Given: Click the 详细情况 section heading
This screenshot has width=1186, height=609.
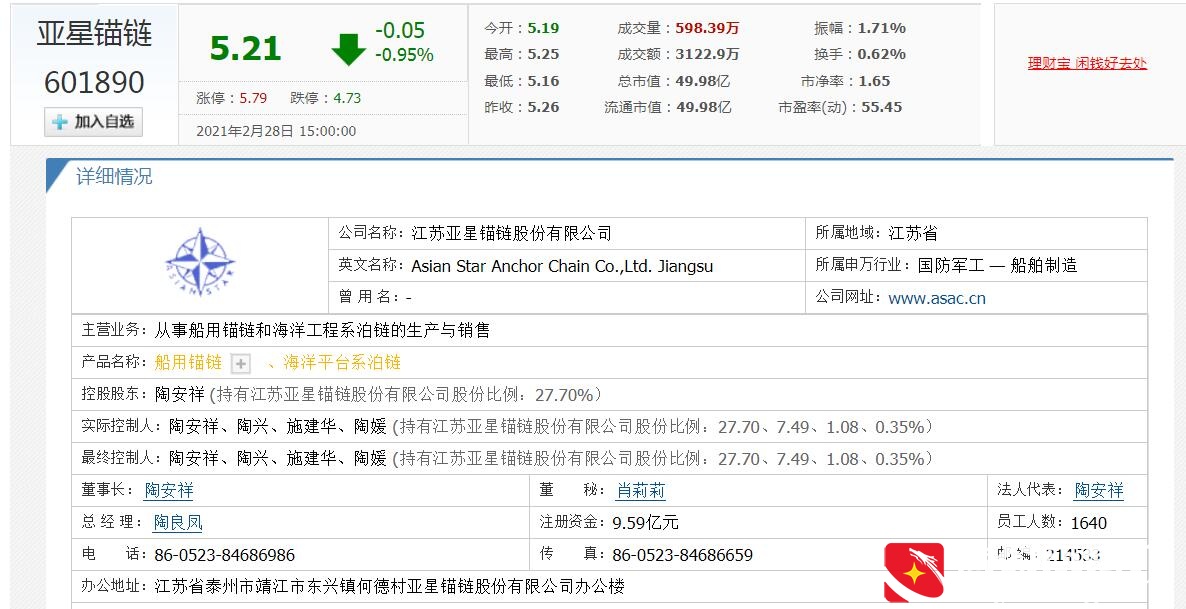Looking at the screenshot, I should click(113, 177).
